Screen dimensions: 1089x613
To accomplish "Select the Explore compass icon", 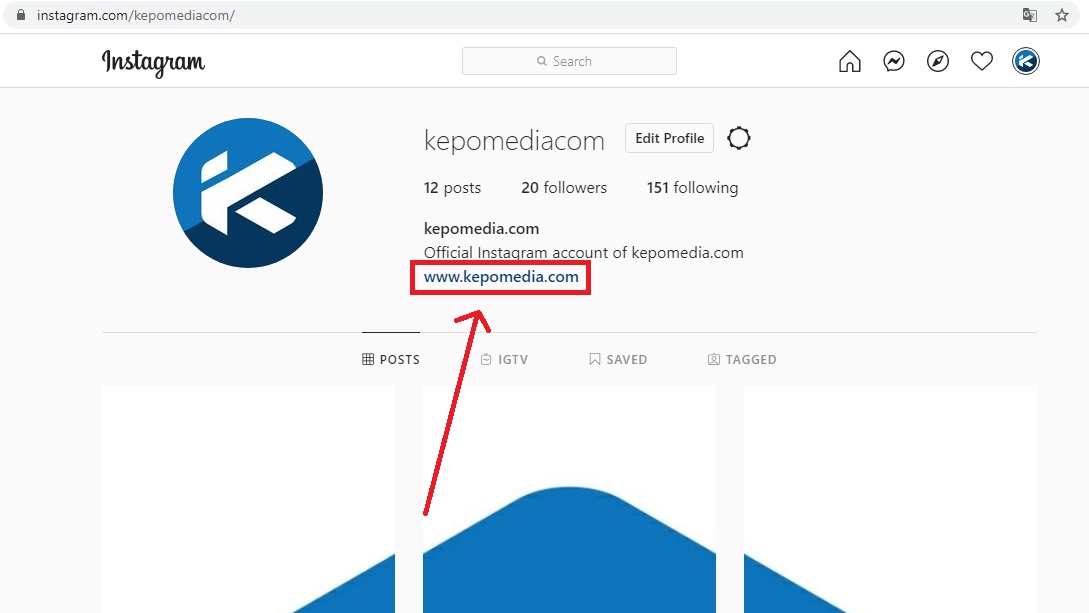I will [x=937, y=61].
